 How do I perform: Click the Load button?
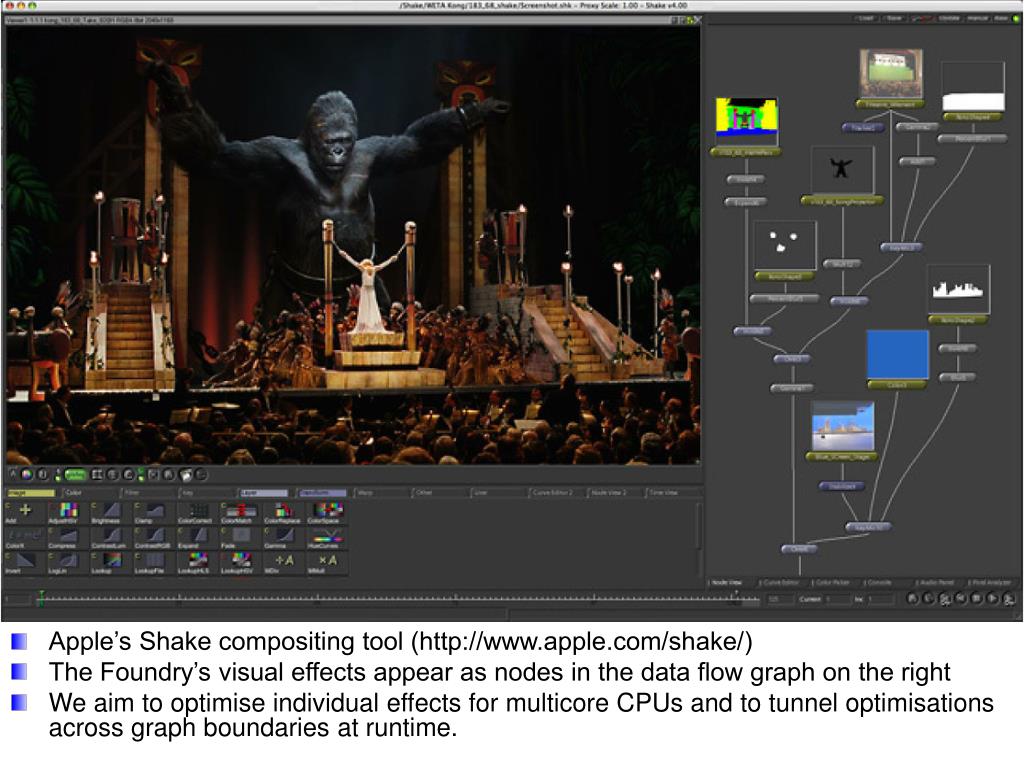(866, 18)
